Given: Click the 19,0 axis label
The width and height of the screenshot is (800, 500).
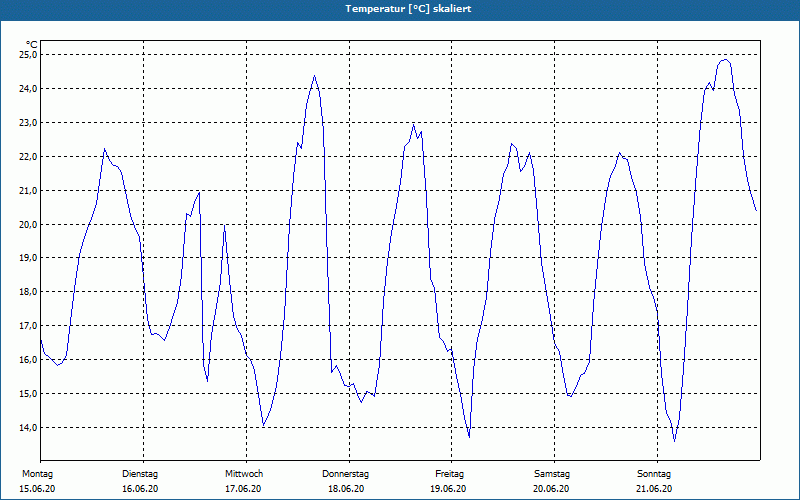Looking at the screenshot, I should click(x=28, y=258).
